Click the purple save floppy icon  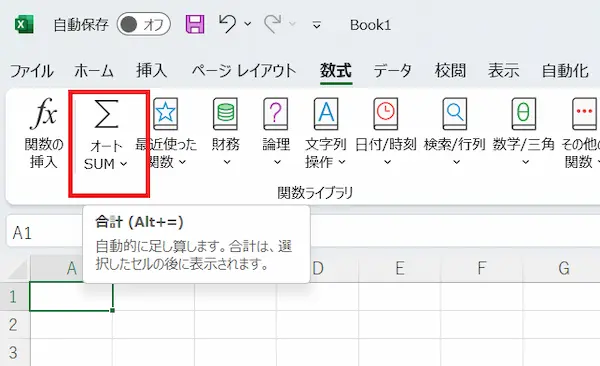point(195,25)
